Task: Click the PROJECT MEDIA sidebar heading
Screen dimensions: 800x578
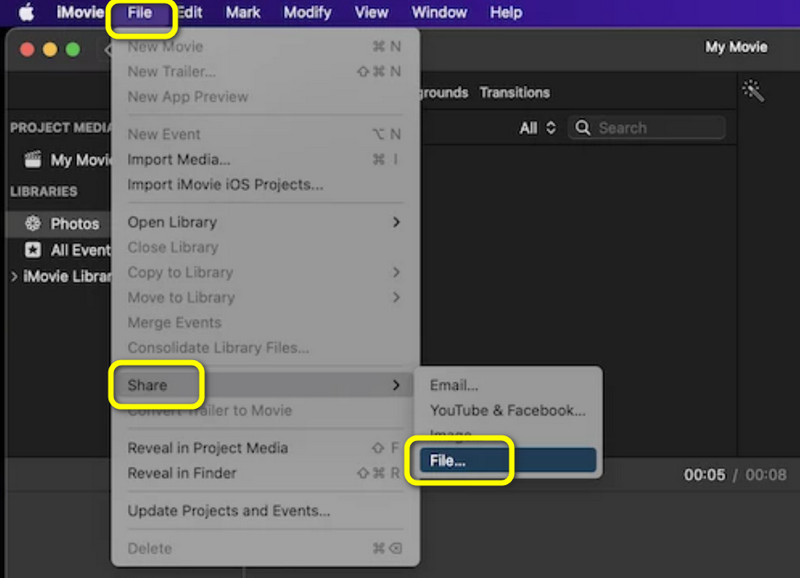Action: tap(60, 128)
